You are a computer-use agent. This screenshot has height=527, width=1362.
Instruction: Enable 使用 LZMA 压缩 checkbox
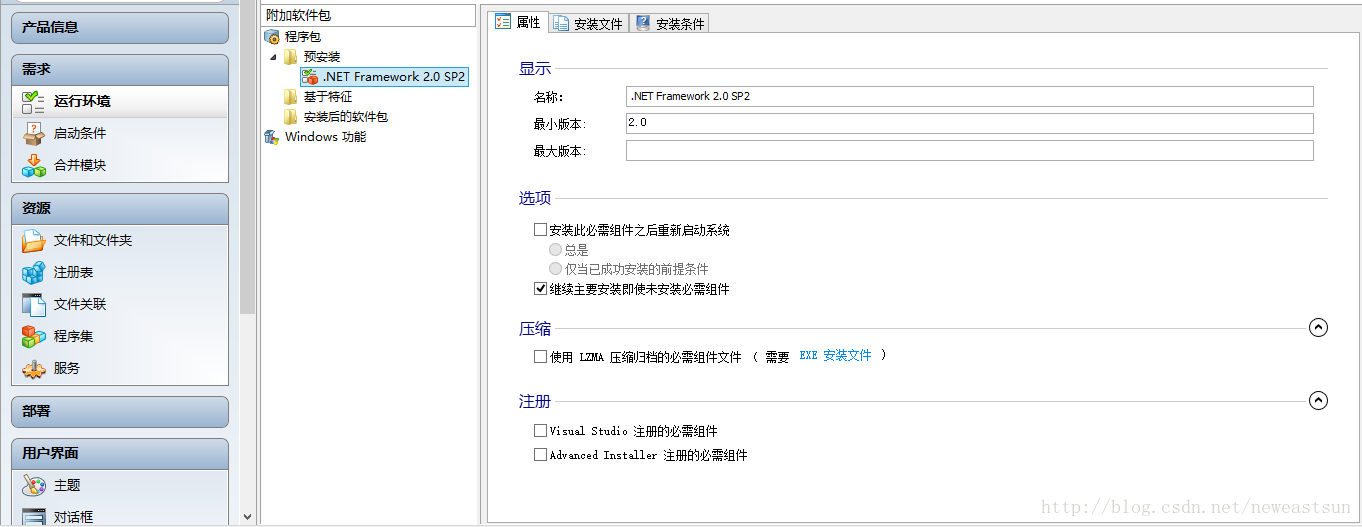click(x=541, y=356)
